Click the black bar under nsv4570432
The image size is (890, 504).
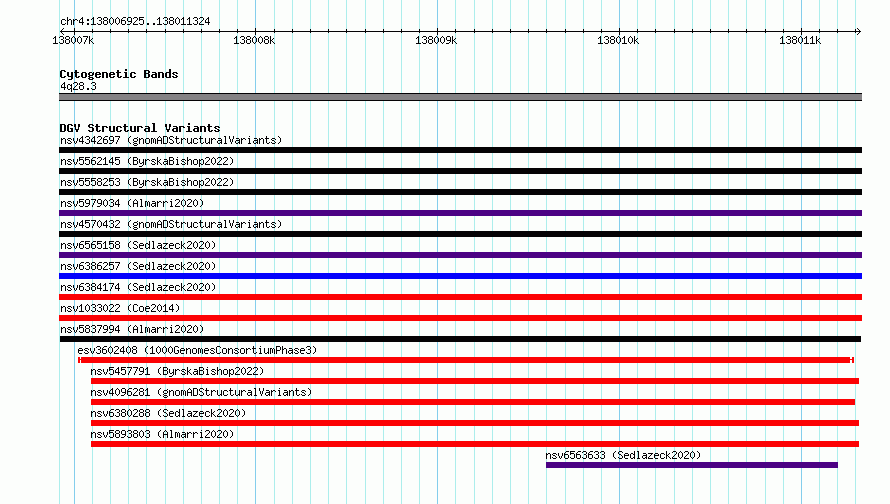(x=460, y=234)
